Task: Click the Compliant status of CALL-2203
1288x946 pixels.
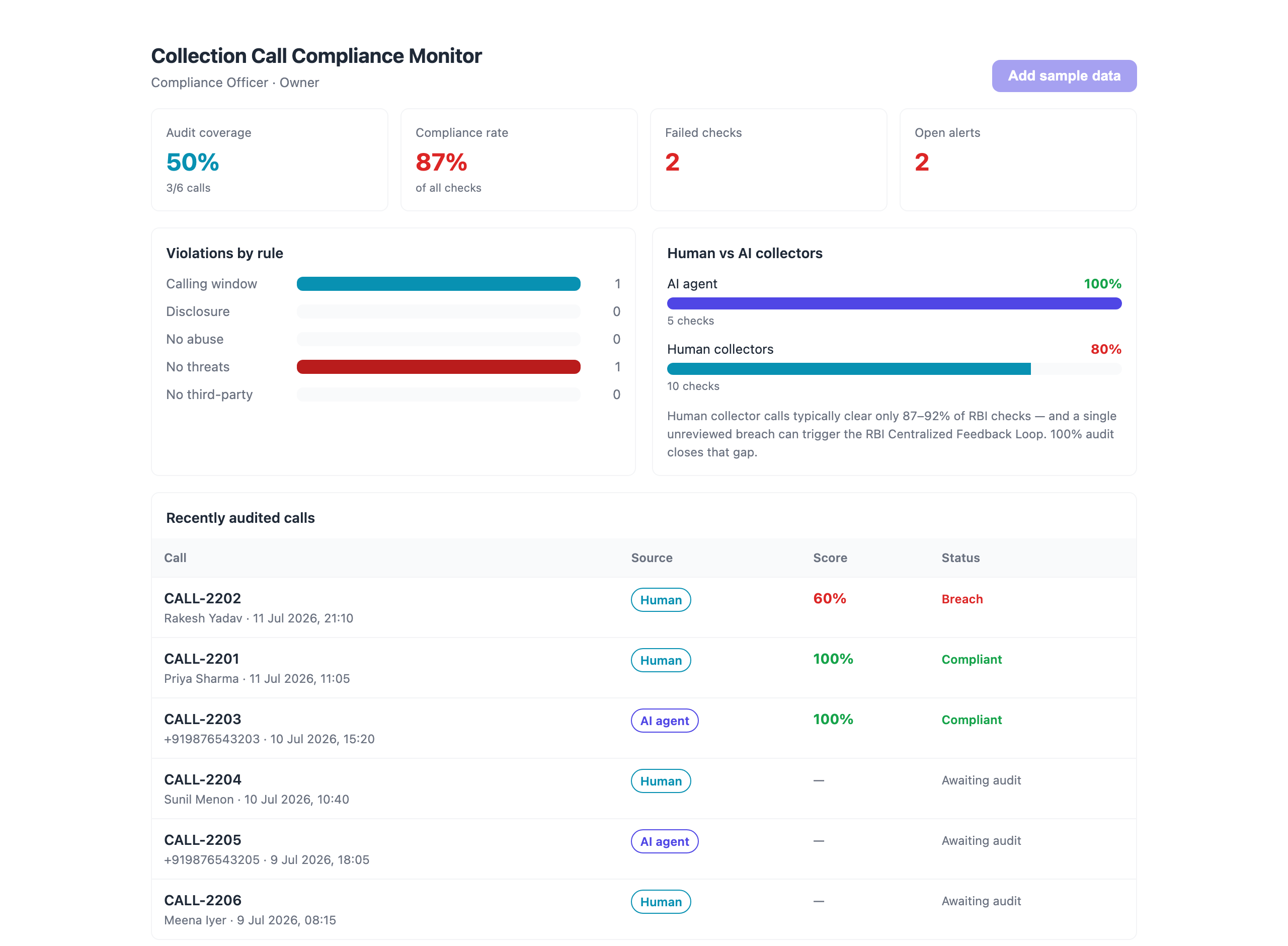Action: [972, 720]
